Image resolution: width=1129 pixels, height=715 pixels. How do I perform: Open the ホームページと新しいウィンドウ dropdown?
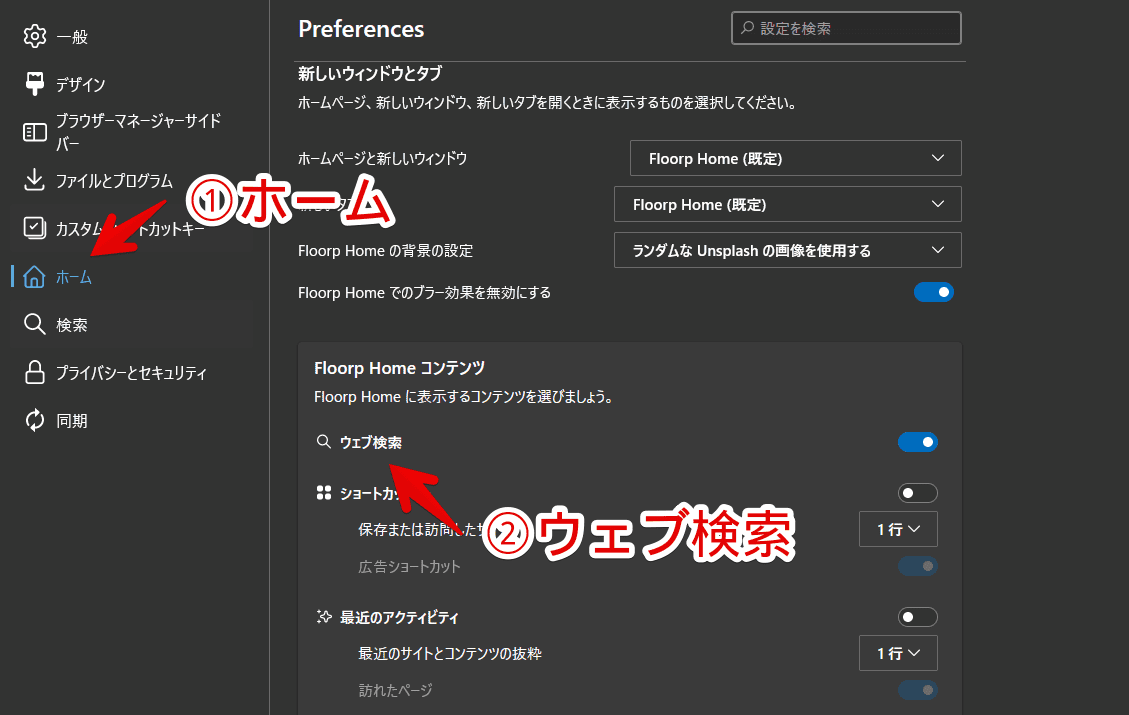click(x=796, y=158)
